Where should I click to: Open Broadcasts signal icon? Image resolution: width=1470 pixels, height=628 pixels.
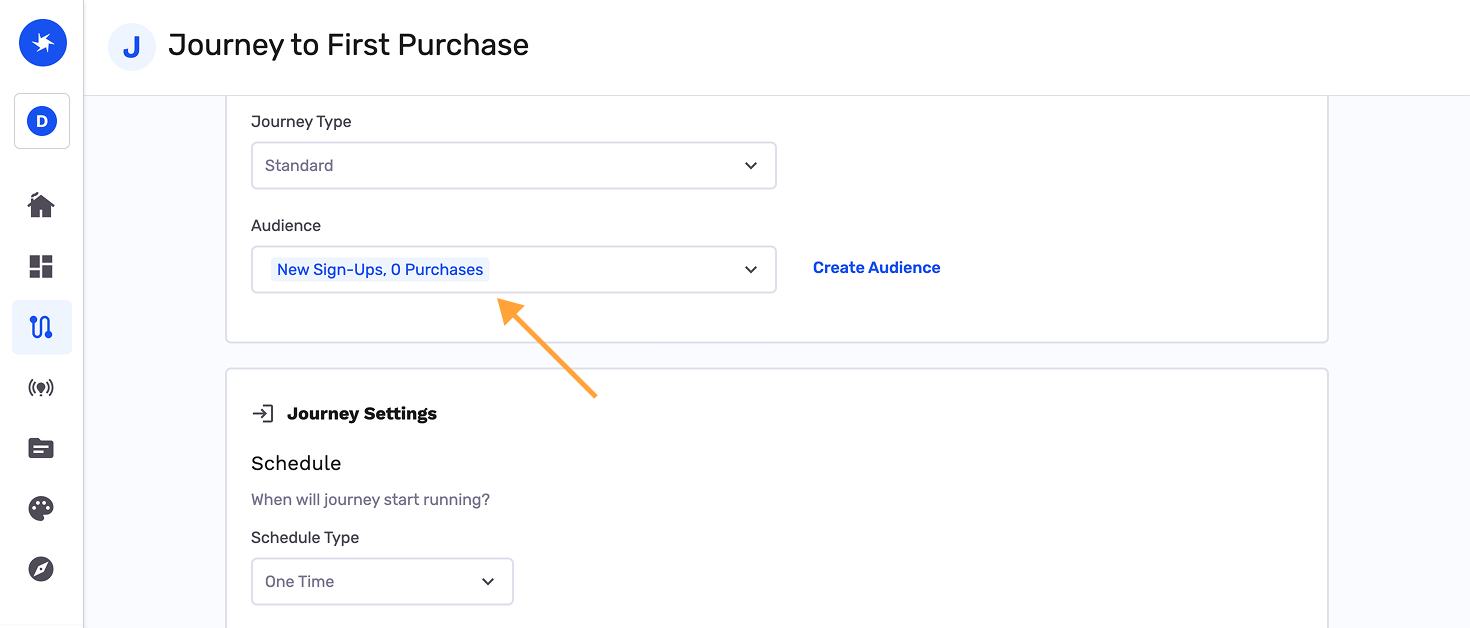41,388
